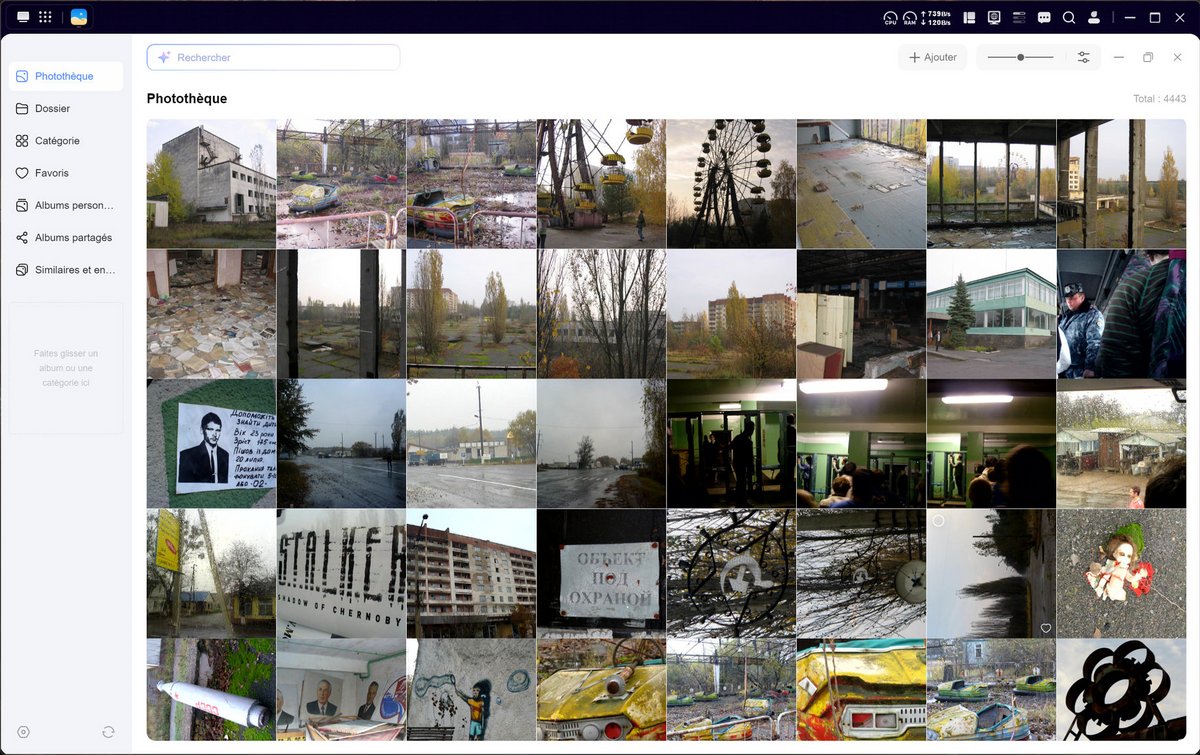Open Favoris in the sidebar
This screenshot has width=1200, height=755.
coord(66,173)
